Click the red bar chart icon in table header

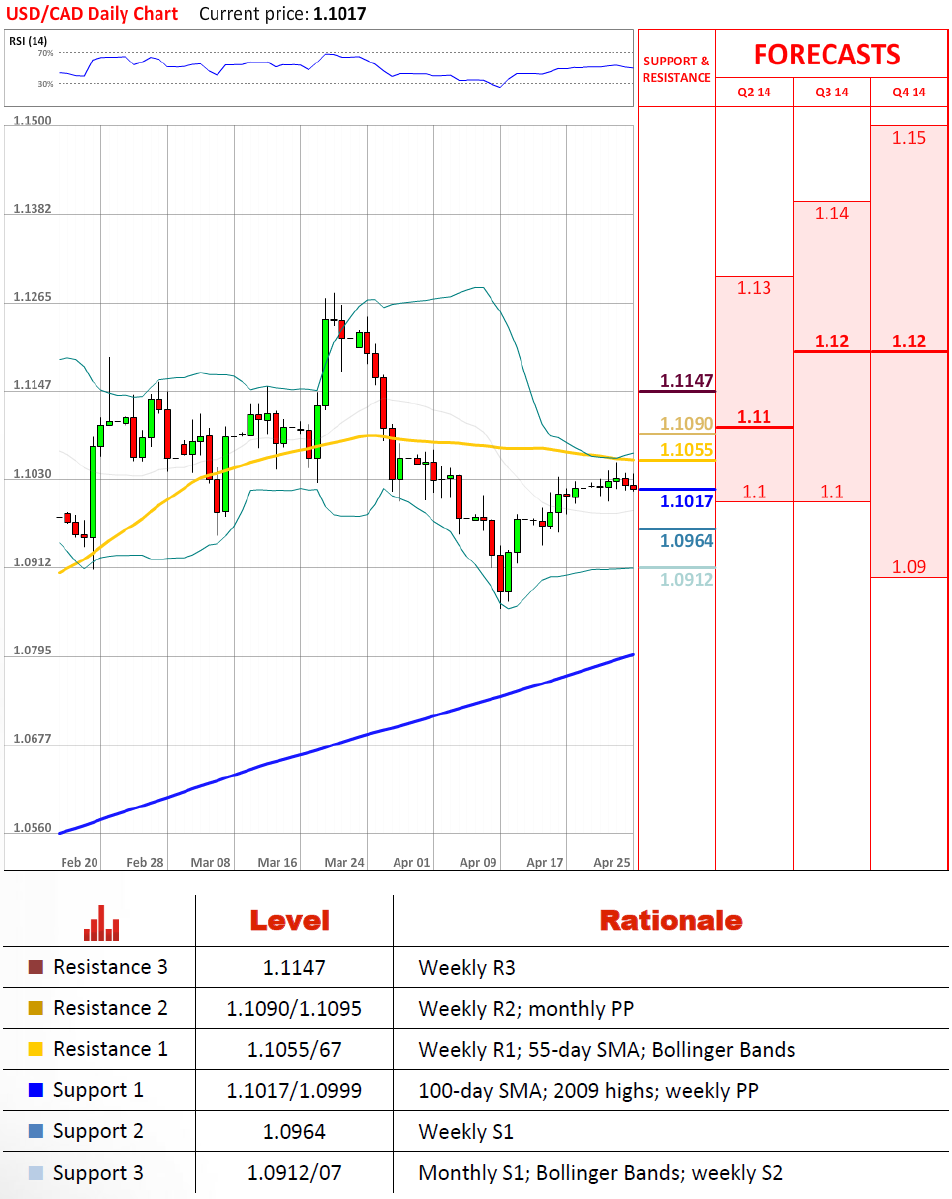pos(102,922)
